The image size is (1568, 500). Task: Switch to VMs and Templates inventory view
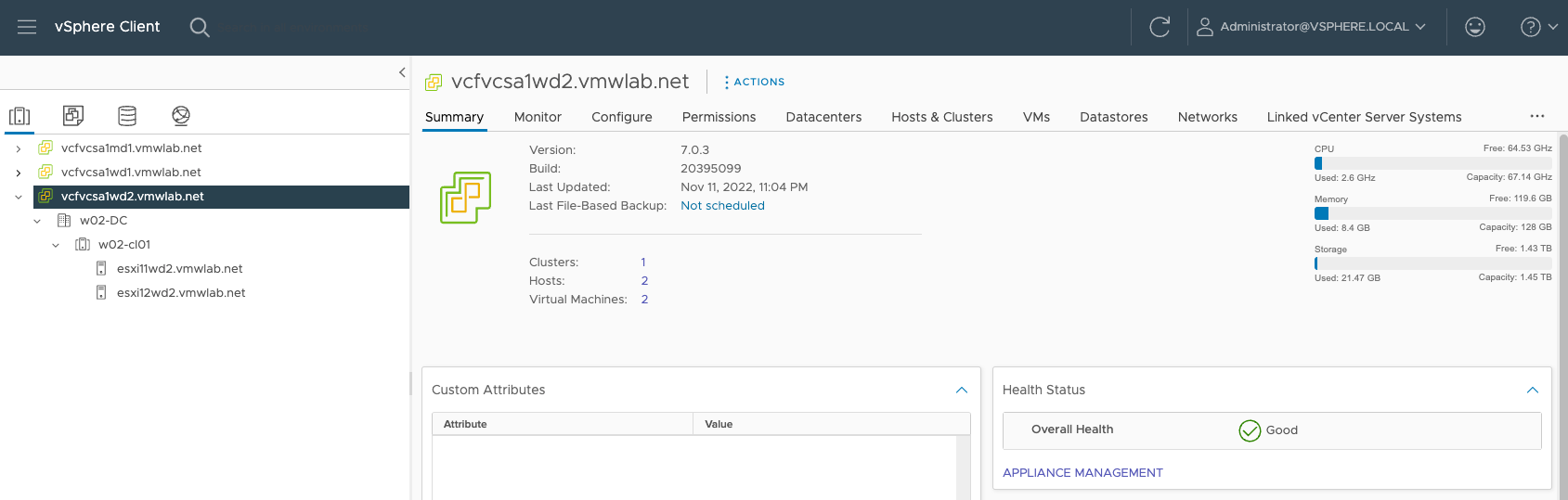73,116
